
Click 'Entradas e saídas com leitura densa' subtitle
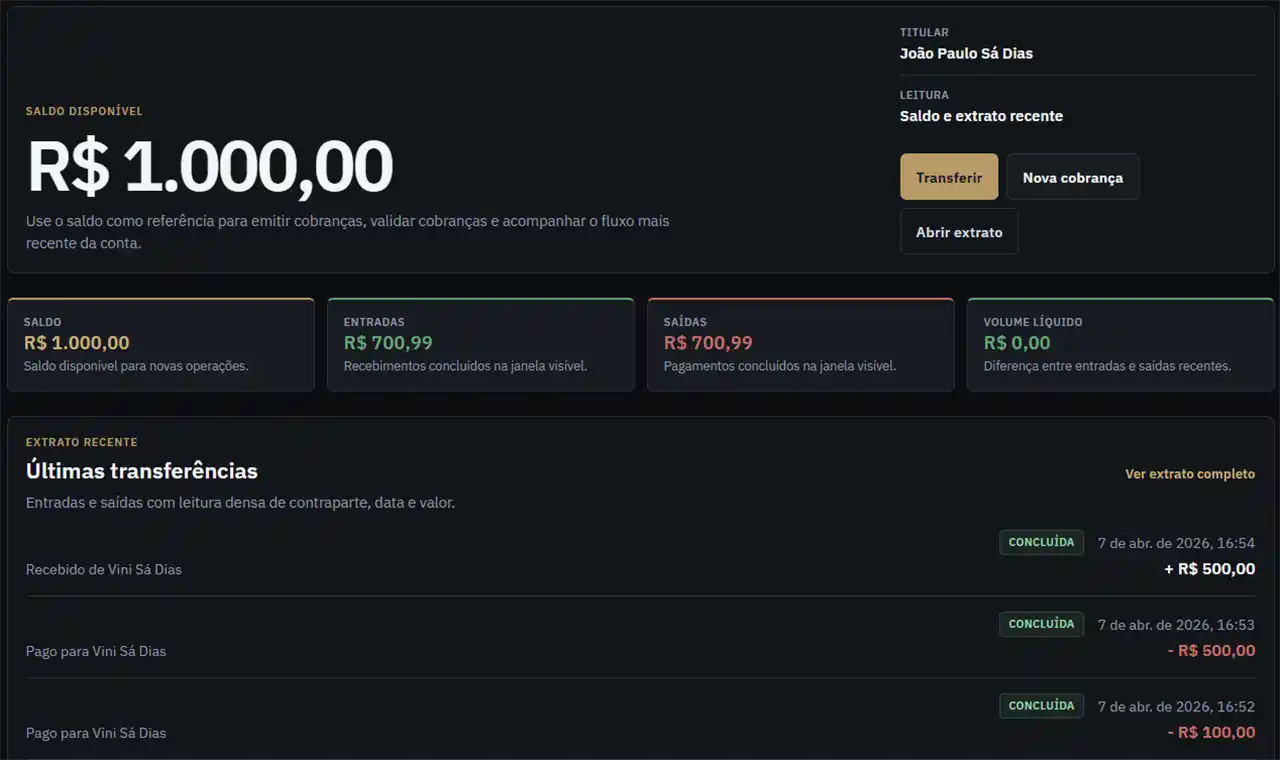240,503
